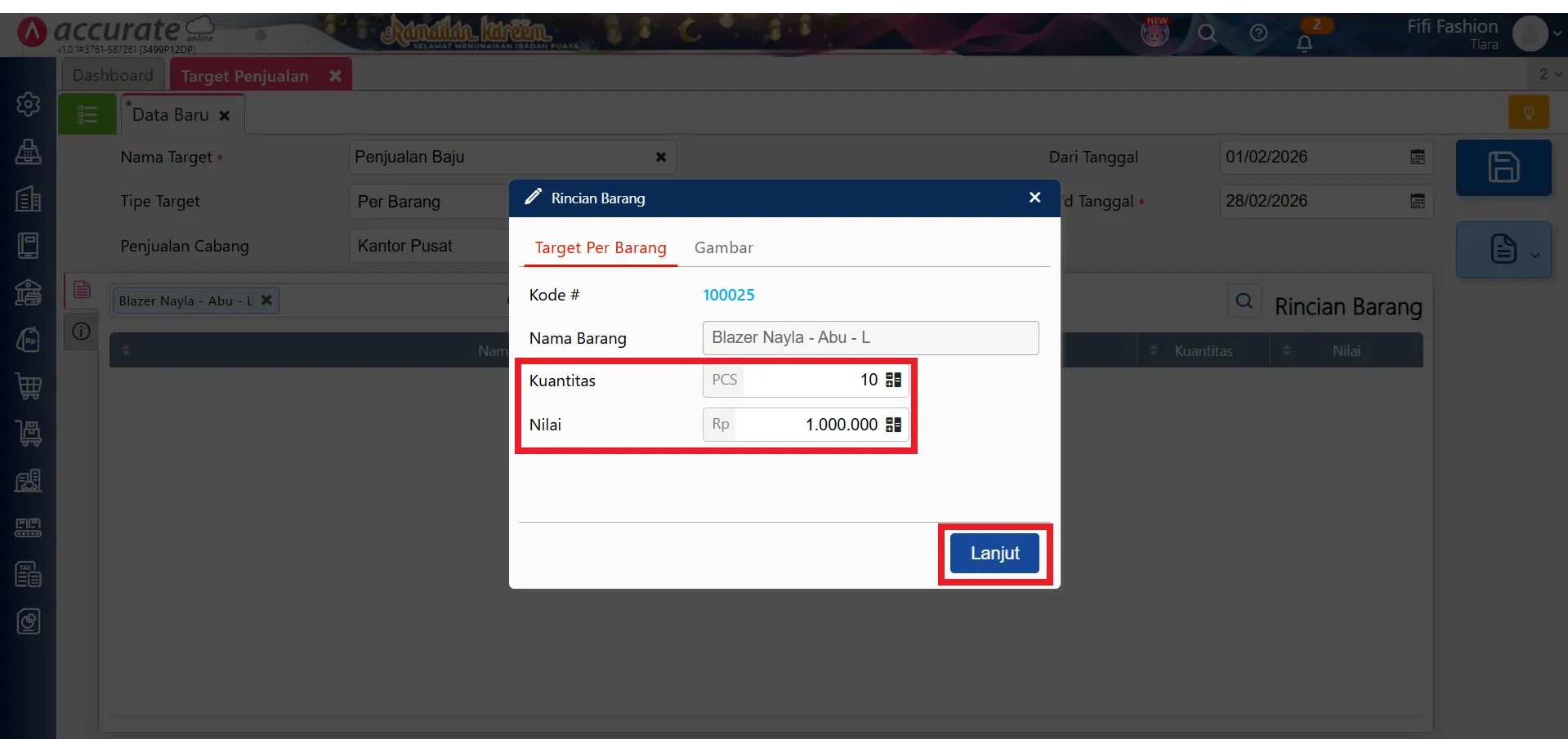Image resolution: width=1568 pixels, height=739 pixels.
Task: Clear the Nama Target field
Action: pyautogui.click(x=660, y=157)
